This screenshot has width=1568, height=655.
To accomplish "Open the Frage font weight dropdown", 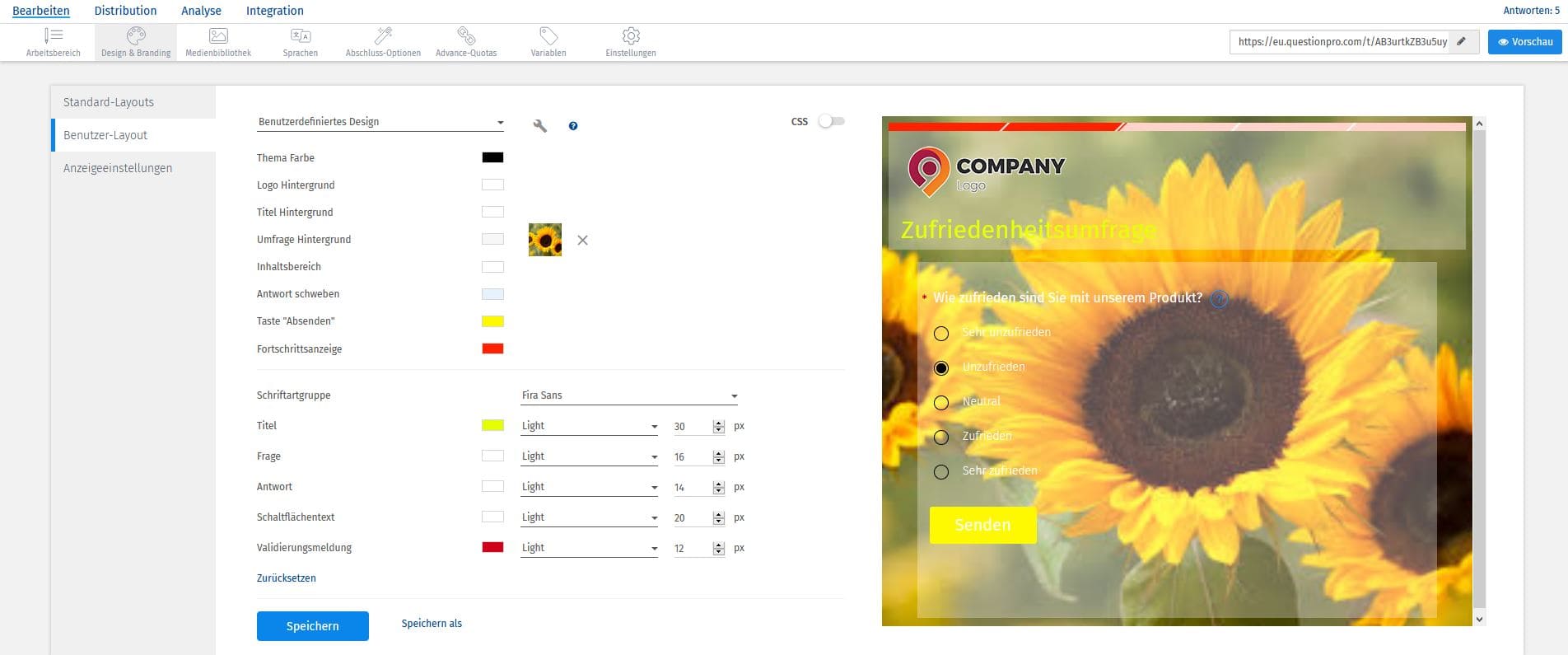I will [x=589, y=456].
